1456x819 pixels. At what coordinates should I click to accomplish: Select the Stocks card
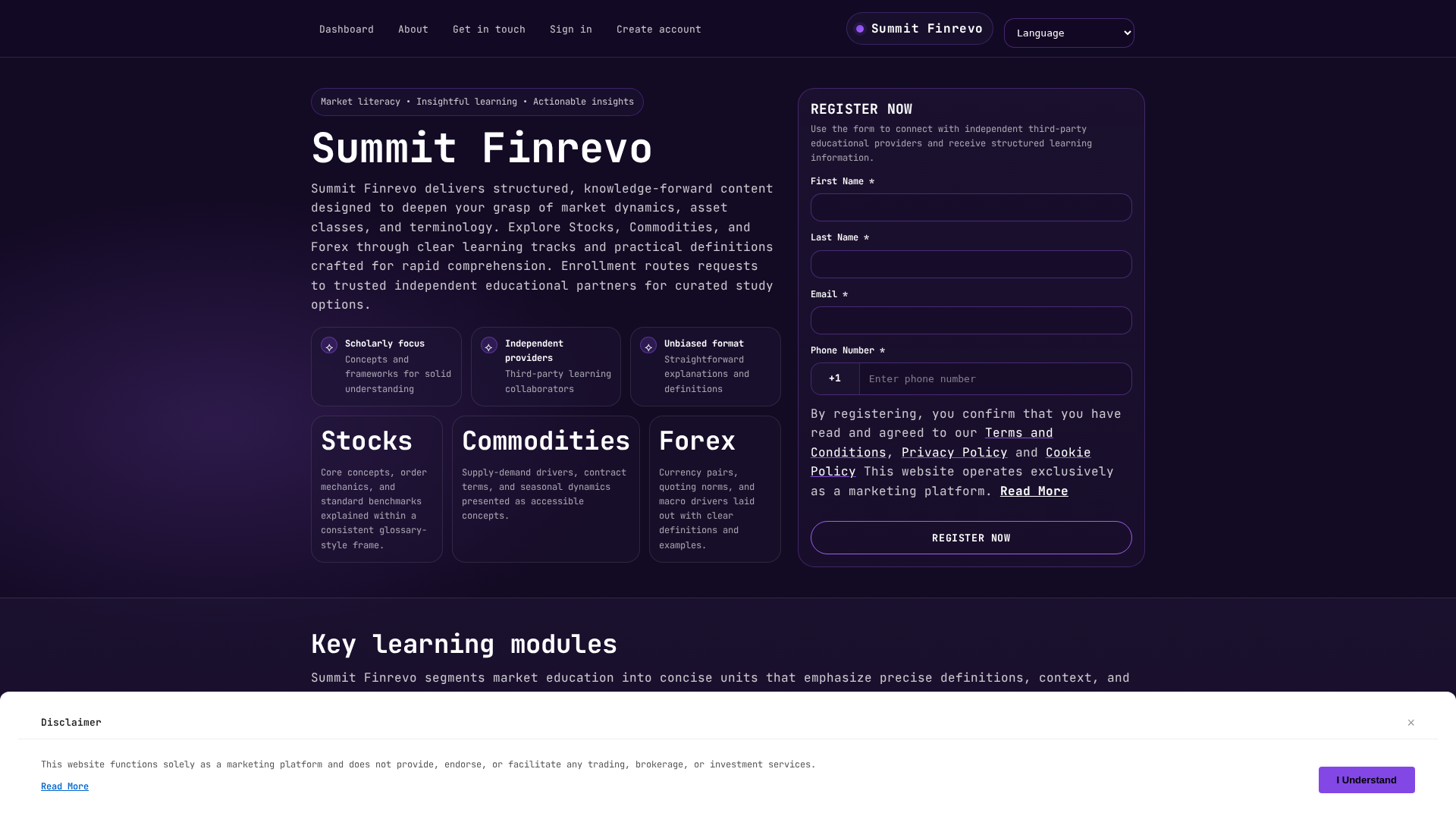click(x=377, y=489)
